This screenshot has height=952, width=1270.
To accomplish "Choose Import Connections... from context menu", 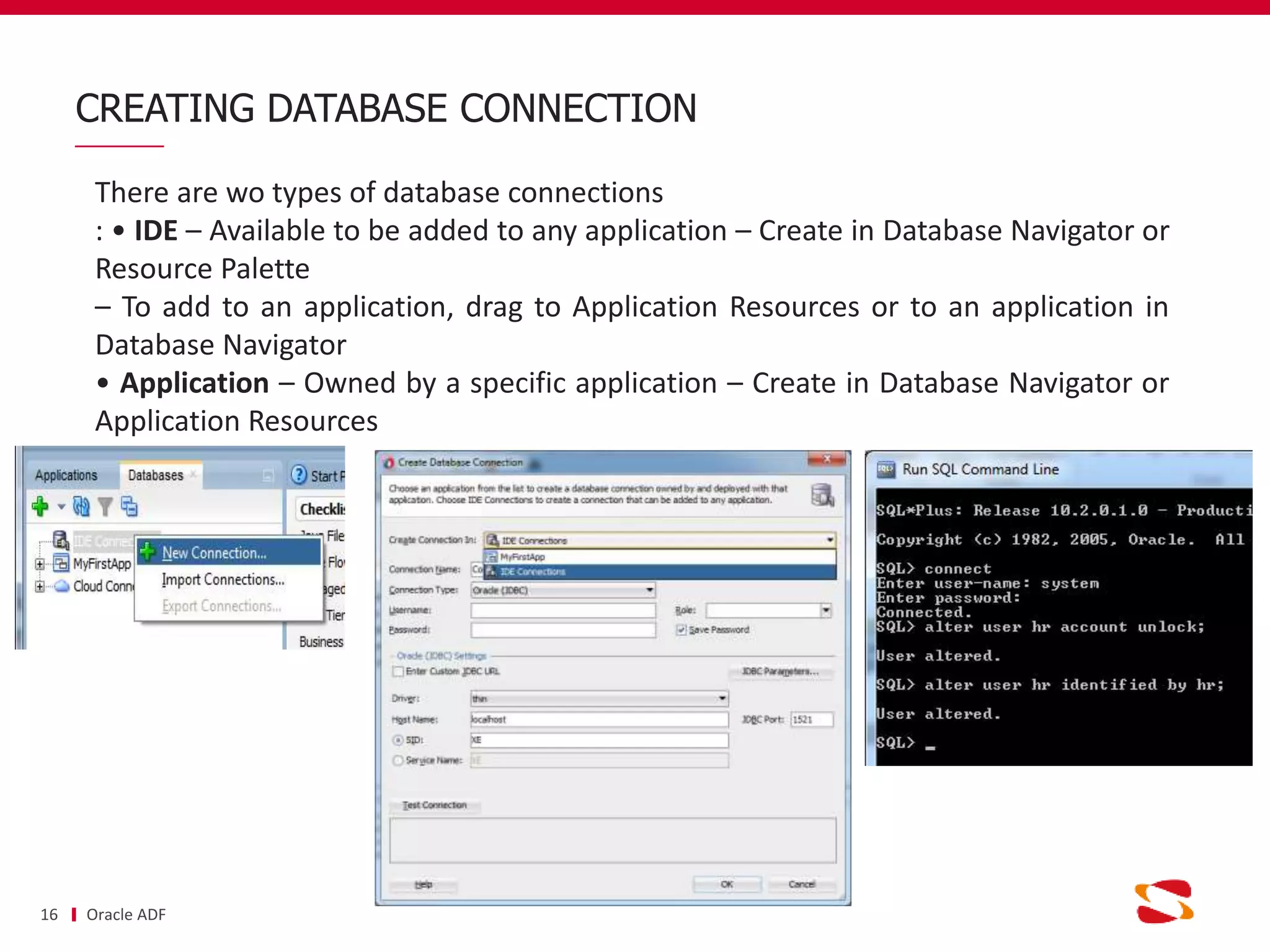I will click(x=229, y=580).
